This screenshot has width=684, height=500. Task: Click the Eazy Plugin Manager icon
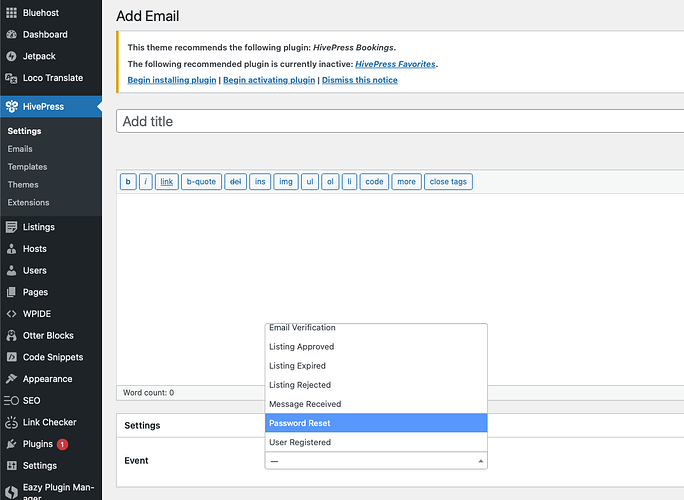tap(11, 492)
